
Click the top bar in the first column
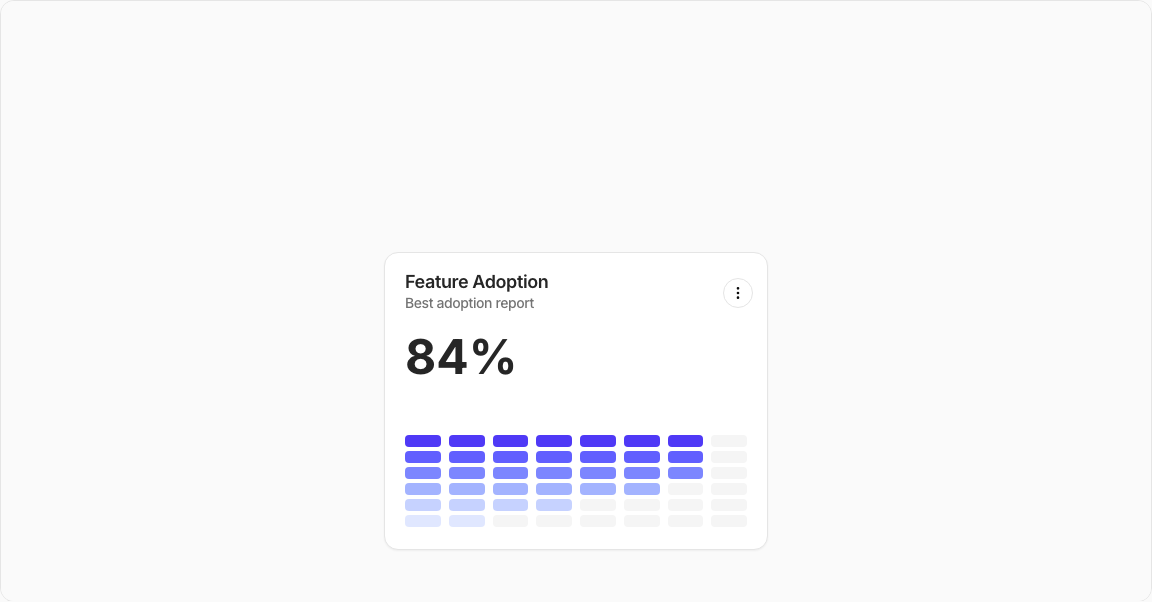[x=423, y=441]
